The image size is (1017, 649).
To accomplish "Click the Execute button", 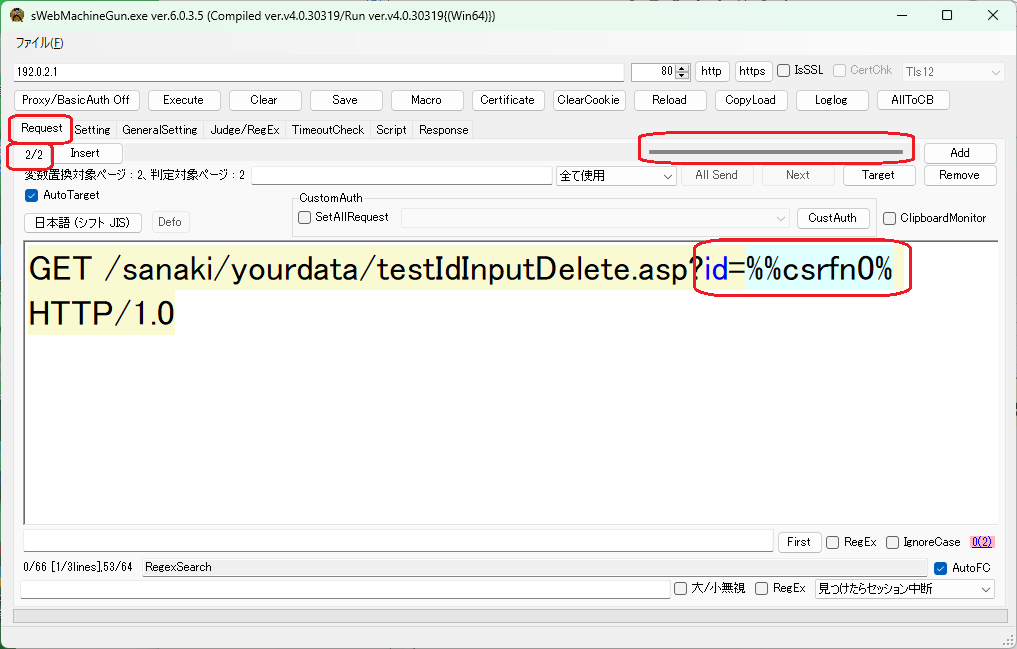I will 184,100.
